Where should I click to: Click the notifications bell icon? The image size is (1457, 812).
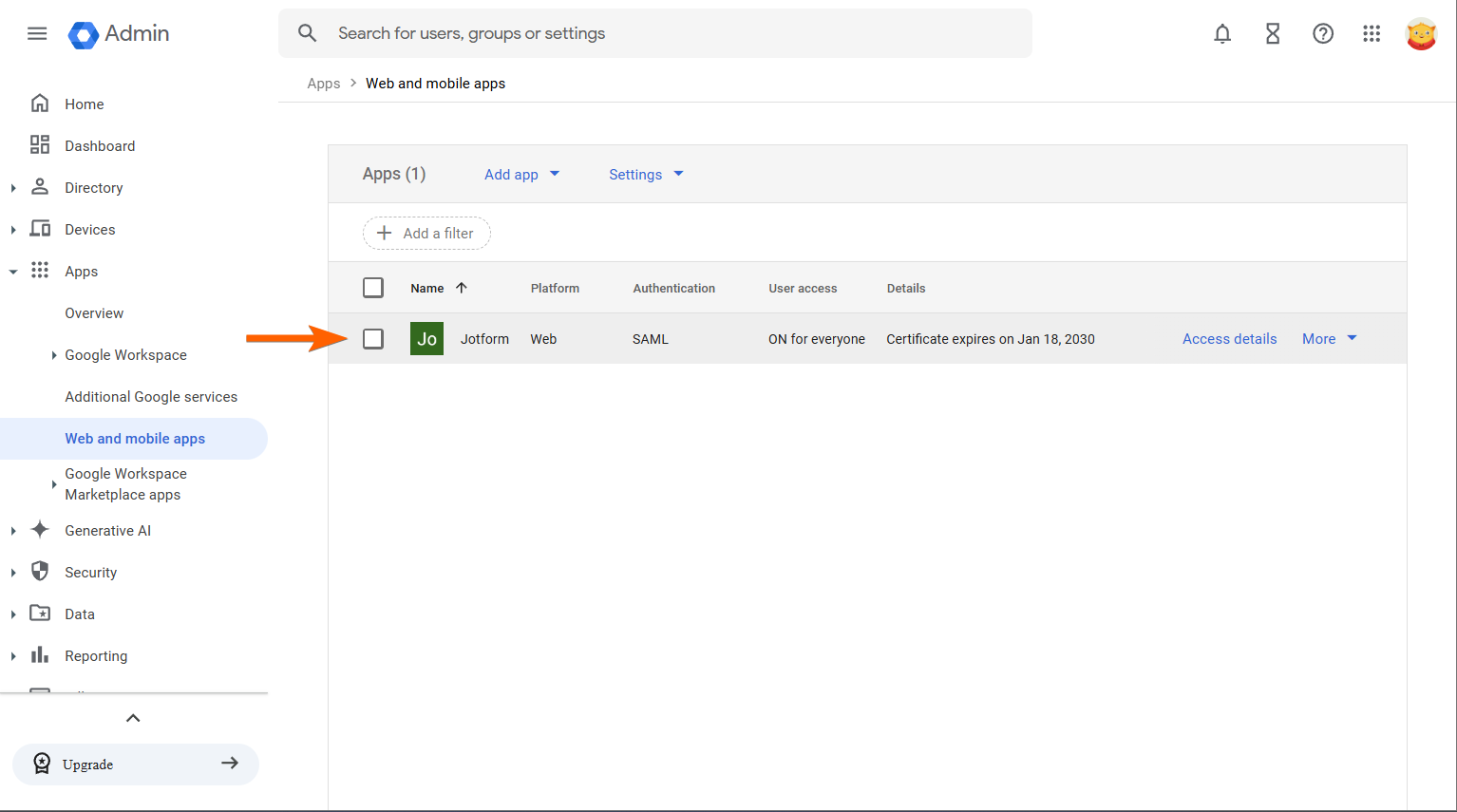pyautogui.click(x=1222, y=34)
